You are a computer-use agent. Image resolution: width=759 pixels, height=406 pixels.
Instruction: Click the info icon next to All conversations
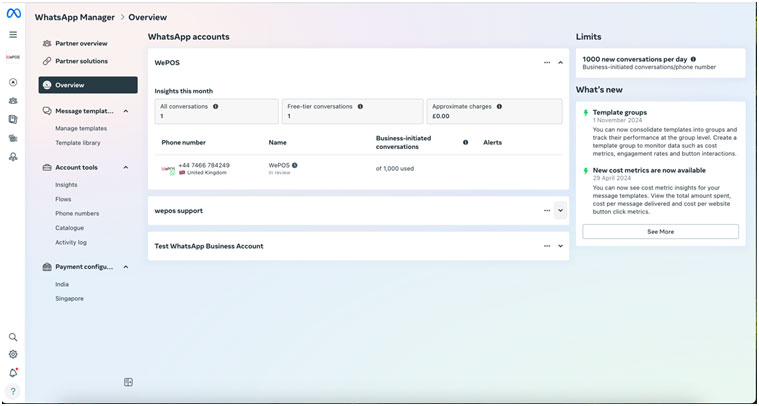click(x=215, y=106)
